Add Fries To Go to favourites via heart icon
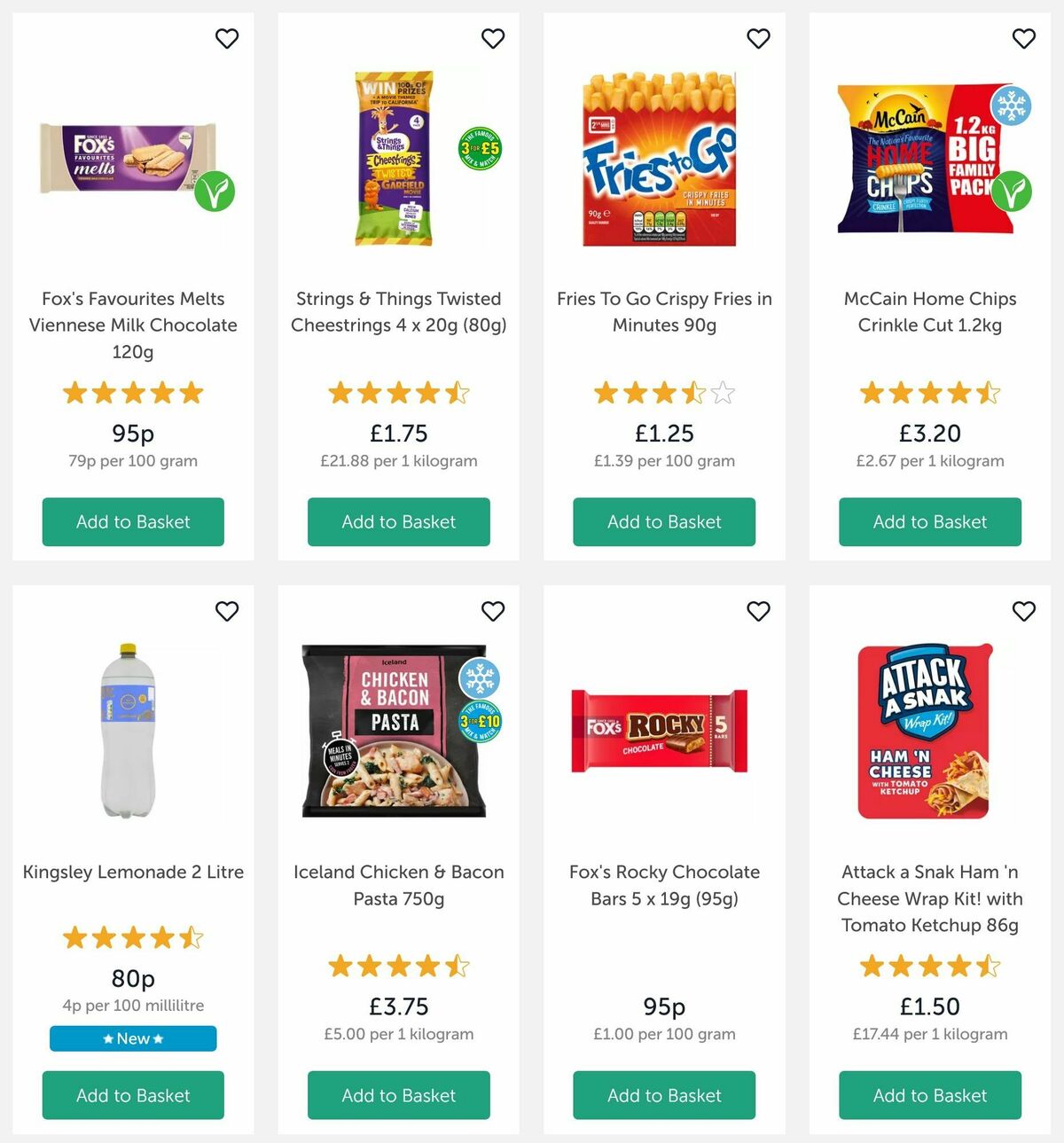The height and width of the screenshot is (1143, 1064). pos(758,39)
